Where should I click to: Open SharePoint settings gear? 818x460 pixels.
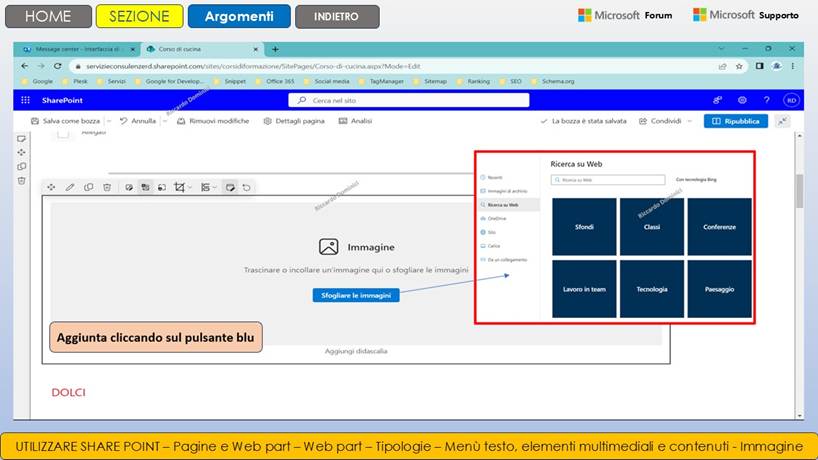pos(742,100)
